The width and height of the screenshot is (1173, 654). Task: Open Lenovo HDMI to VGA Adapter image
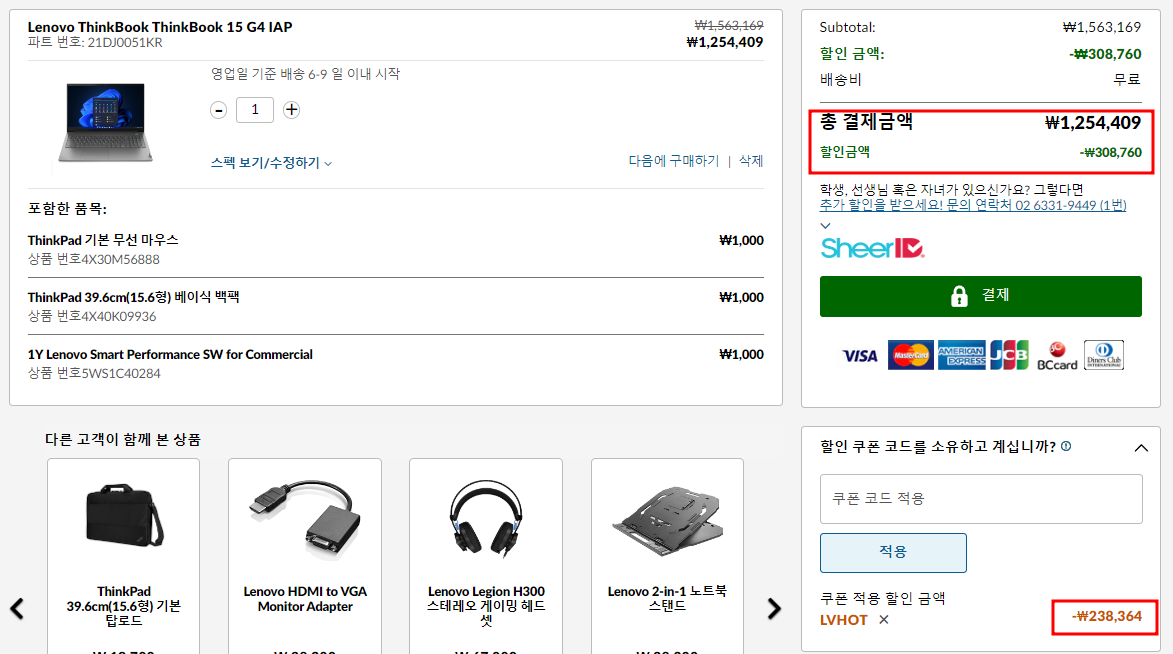point(305,519)
